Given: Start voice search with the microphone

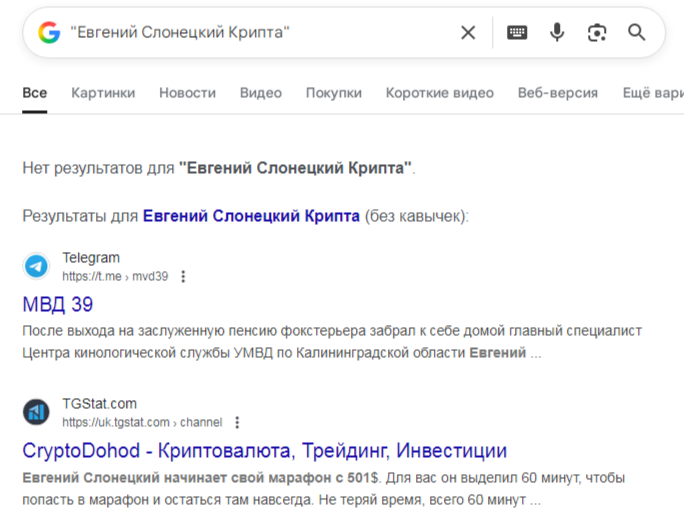Looking at the screenshot, I should pos(557,32).
